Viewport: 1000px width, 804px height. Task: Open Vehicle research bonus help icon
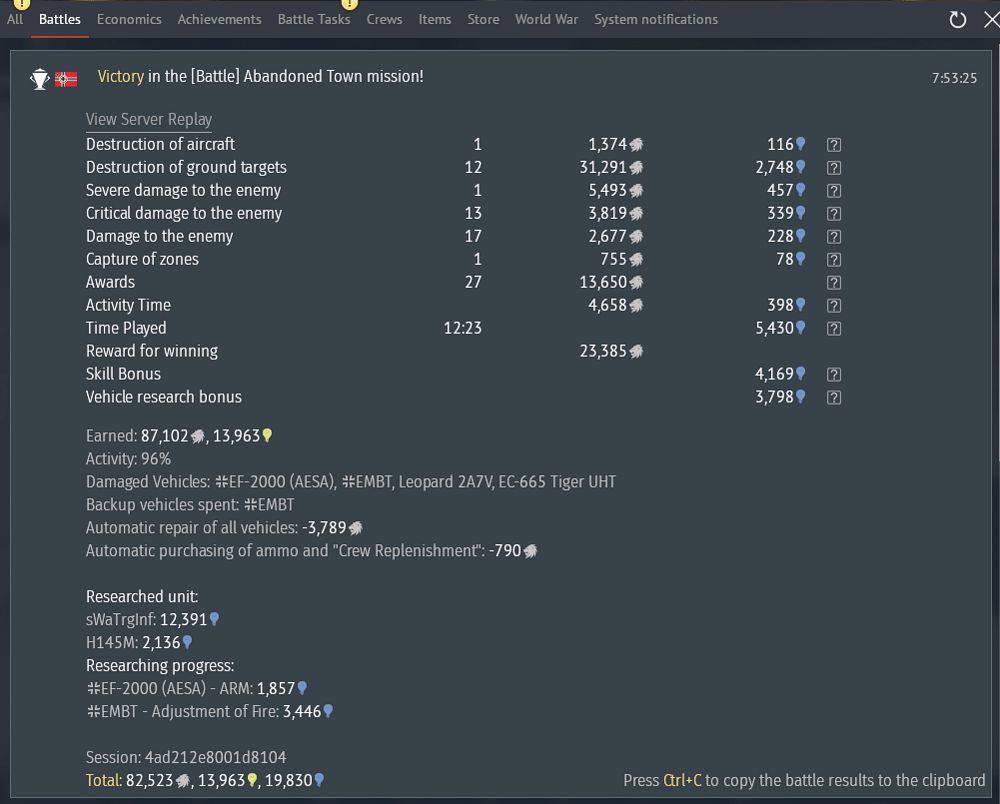pyautogui.click(x=834, y=397)
